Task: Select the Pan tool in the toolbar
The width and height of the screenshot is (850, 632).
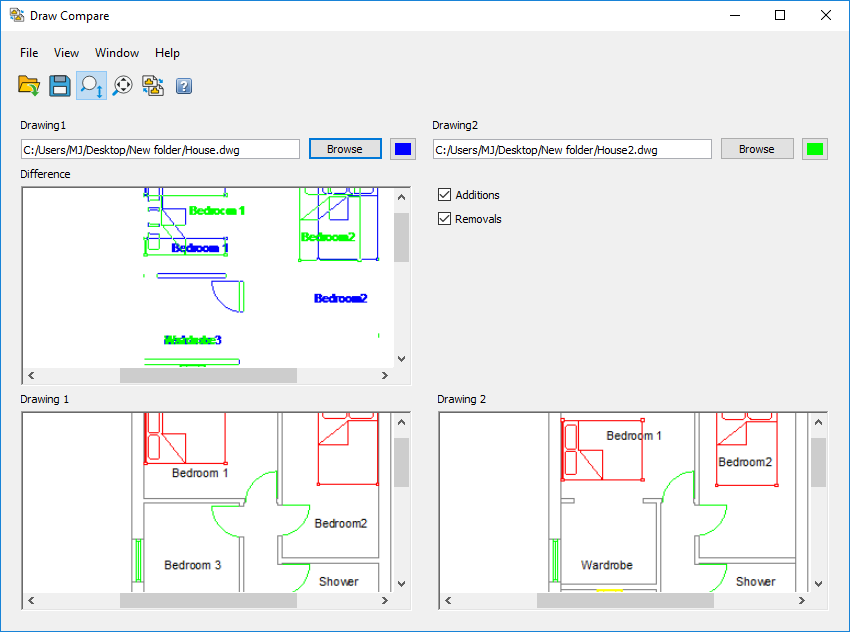Action: pos(122,85)
